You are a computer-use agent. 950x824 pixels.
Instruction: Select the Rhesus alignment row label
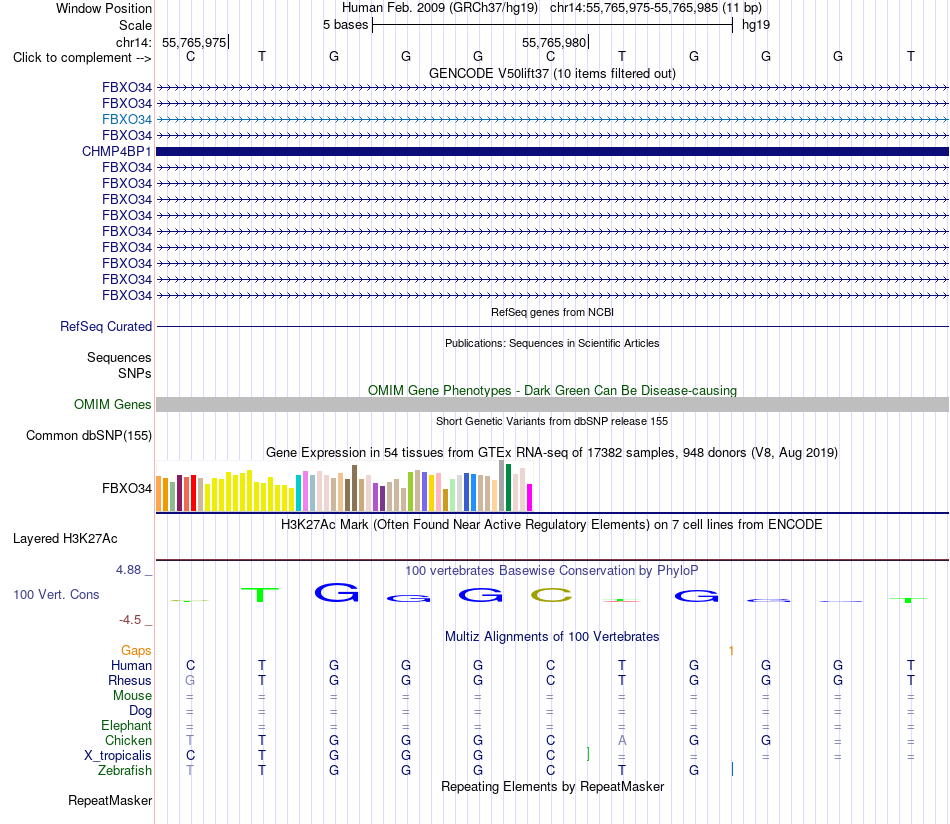(x=130, y=681)
